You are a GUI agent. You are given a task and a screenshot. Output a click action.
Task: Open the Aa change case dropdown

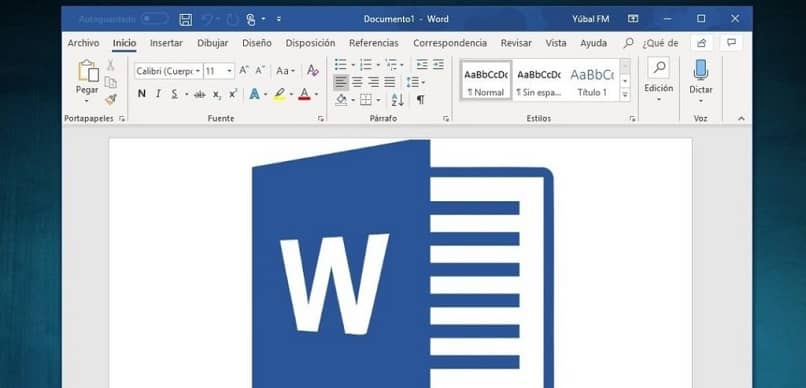[x=285, y=71]
